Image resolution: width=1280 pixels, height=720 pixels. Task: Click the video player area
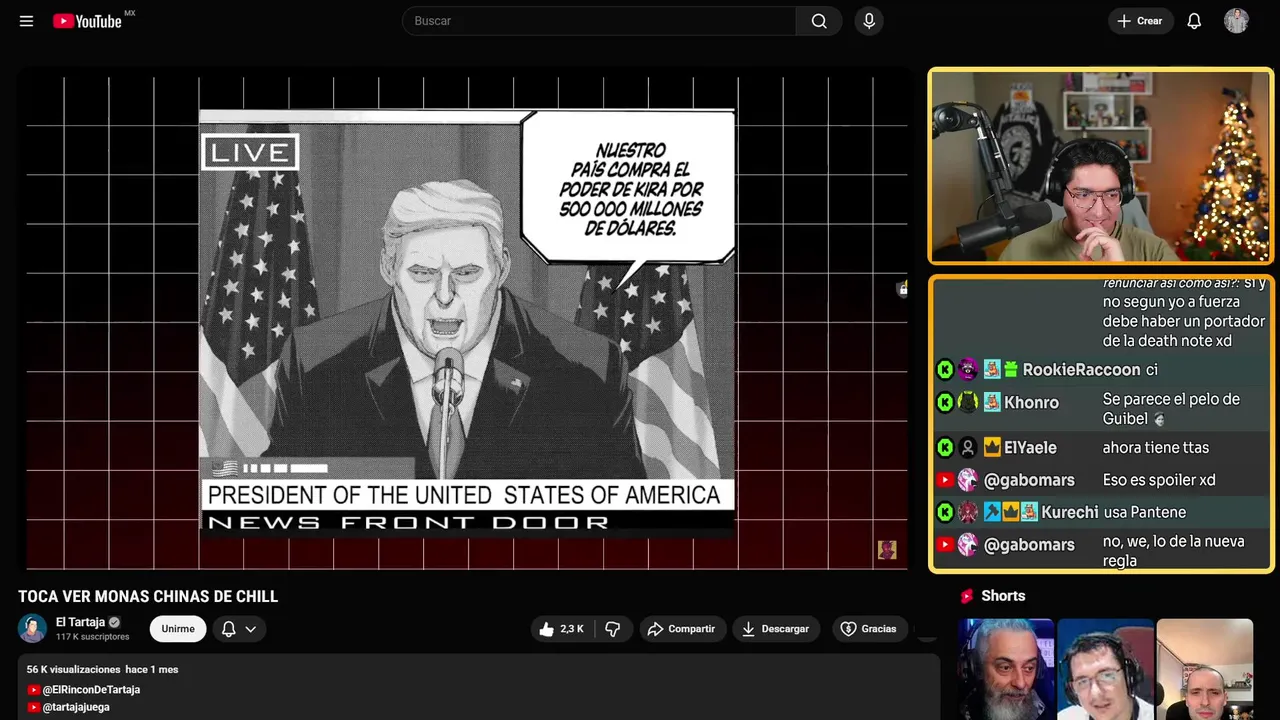466,320
